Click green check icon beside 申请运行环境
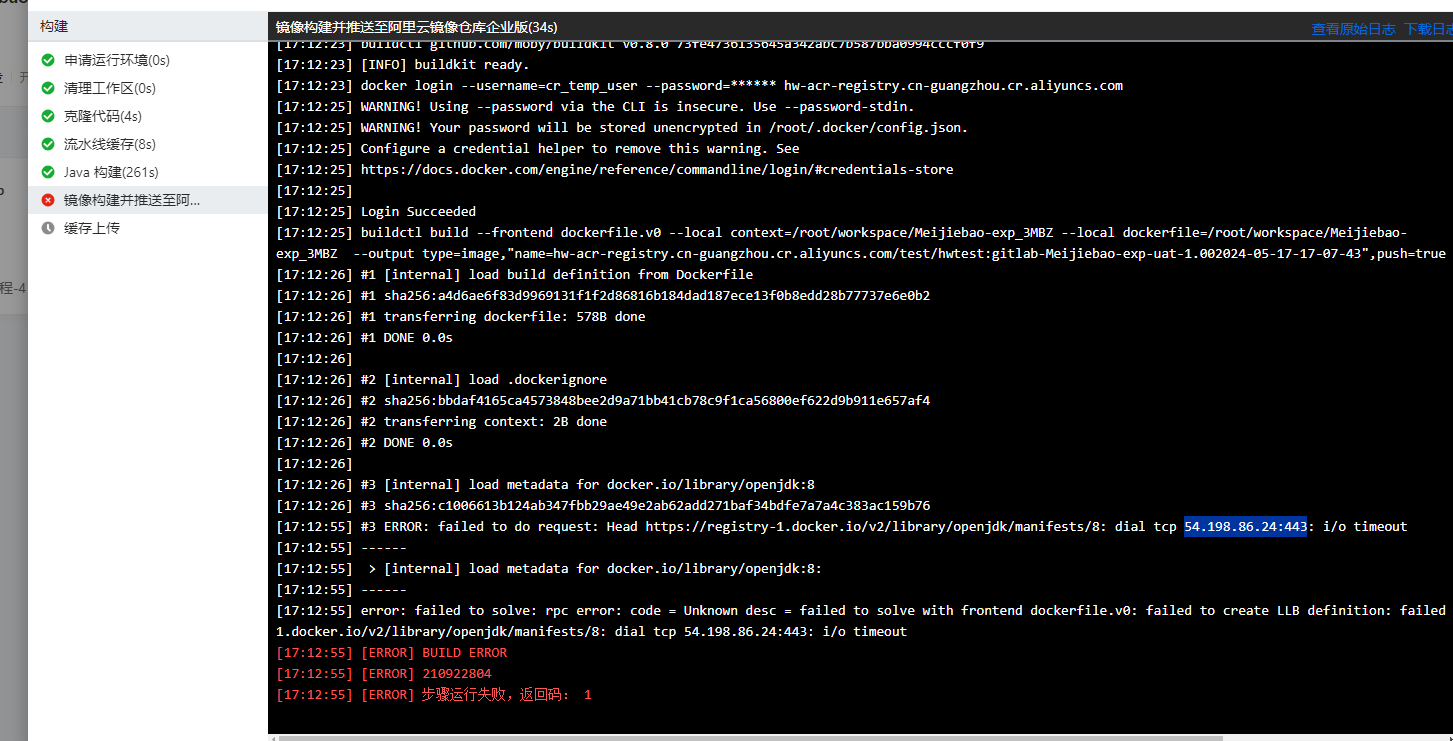The image size is (1453, 741). tap(48, 61)
